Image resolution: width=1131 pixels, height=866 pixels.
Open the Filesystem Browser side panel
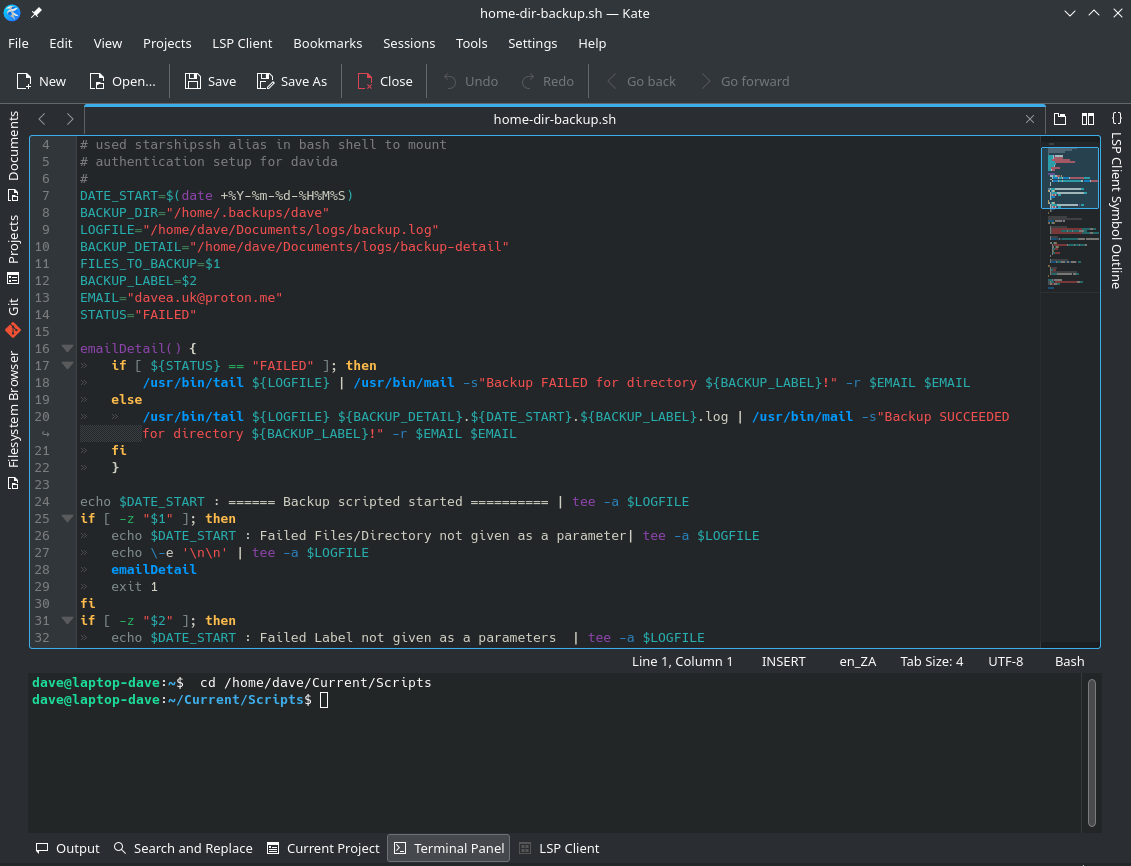[14, 420]
